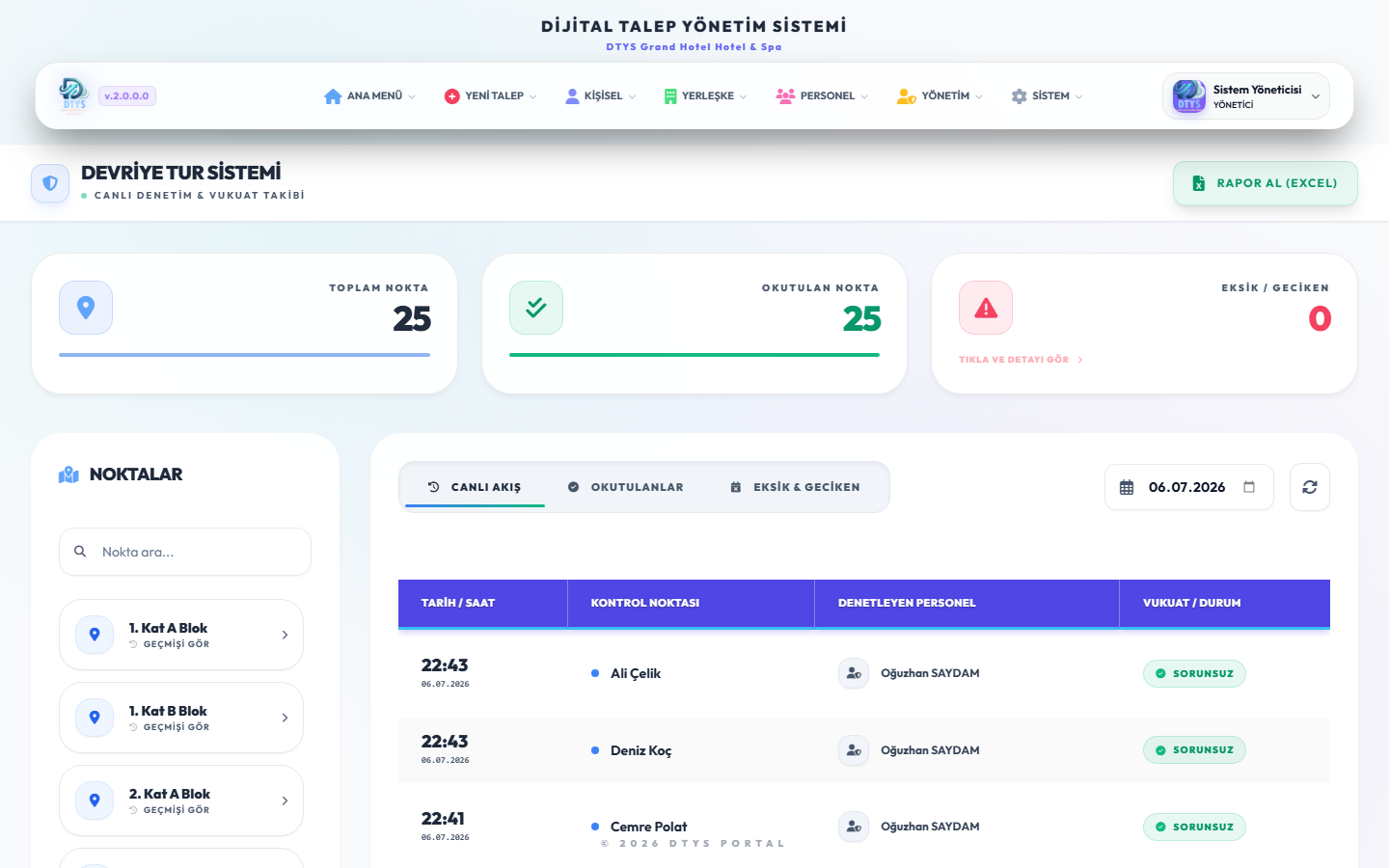
Task: Click the pin icon for 2. Kat A Blok
Action: click(95, 800)
